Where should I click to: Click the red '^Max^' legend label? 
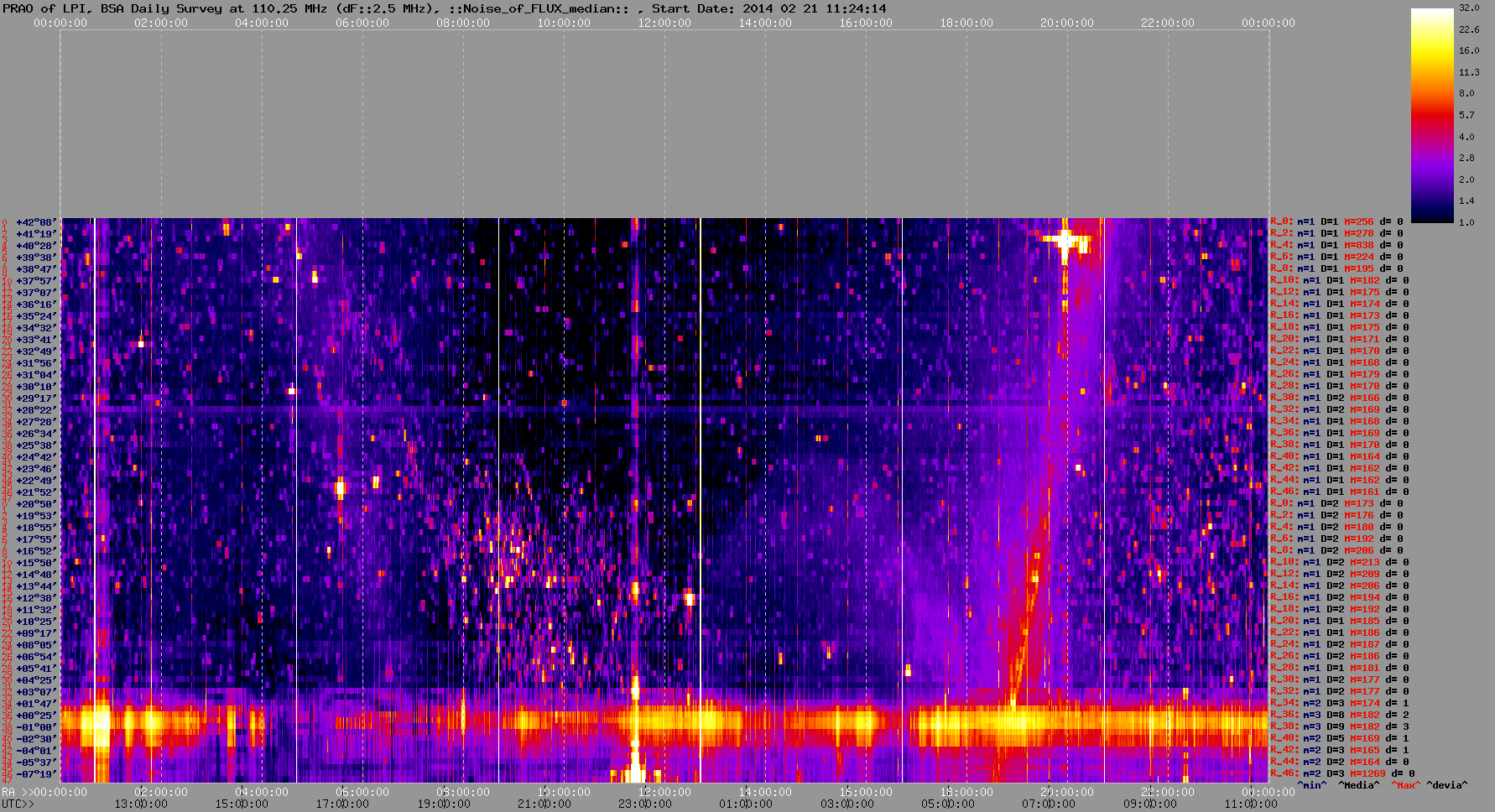(1404, 785)
